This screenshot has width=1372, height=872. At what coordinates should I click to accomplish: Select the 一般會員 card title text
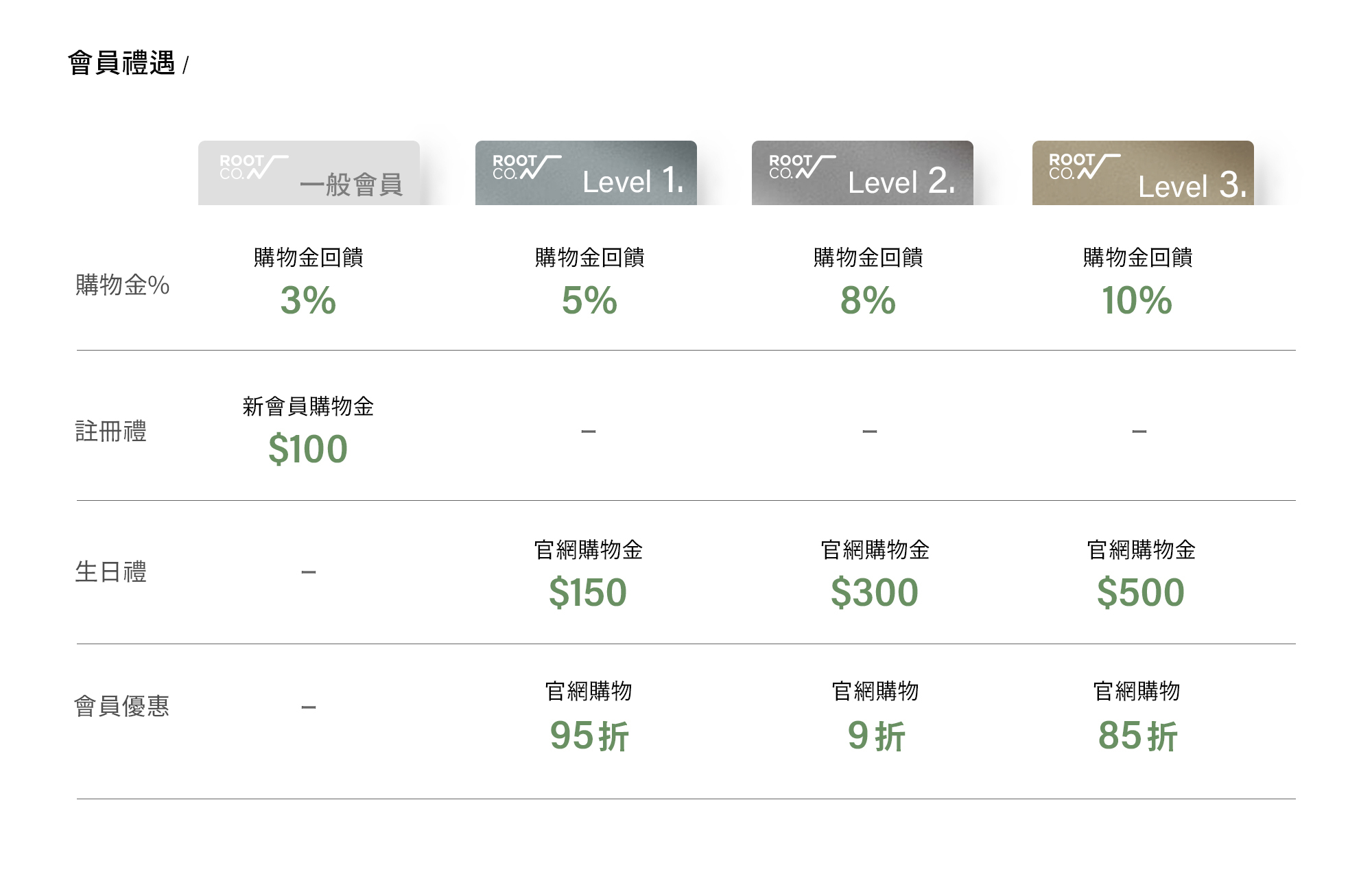pyautogui.click(x=351, y=185)
